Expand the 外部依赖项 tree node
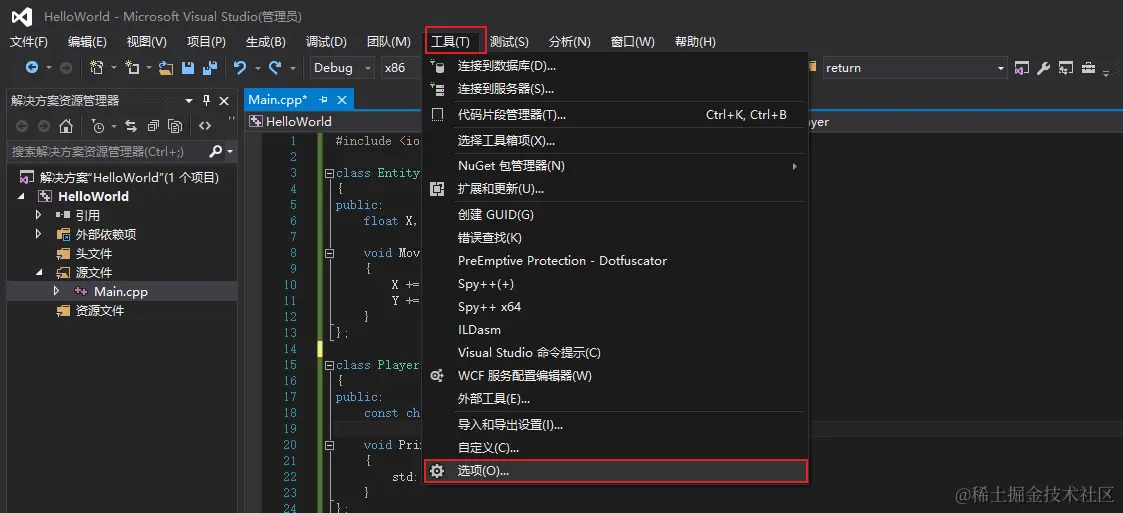Viewport: 1123px width, 513px height. click(x=39, y=234)
